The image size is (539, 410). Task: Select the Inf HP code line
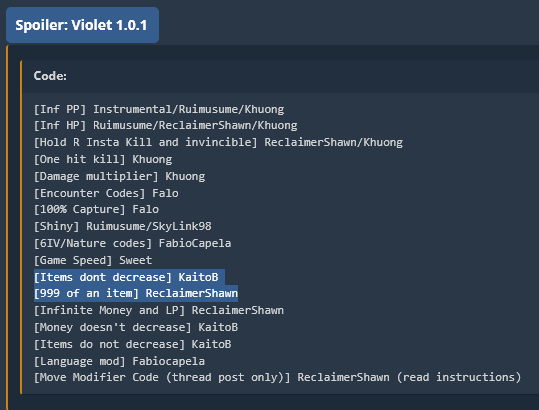coord(165,125)
